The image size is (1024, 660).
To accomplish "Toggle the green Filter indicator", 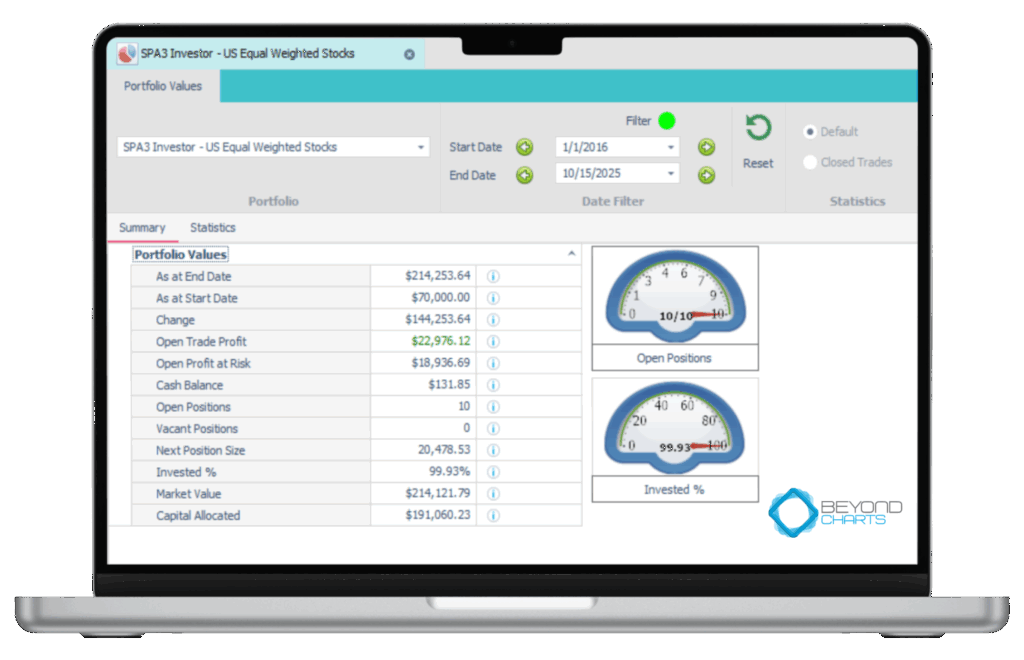I will 666,121.
